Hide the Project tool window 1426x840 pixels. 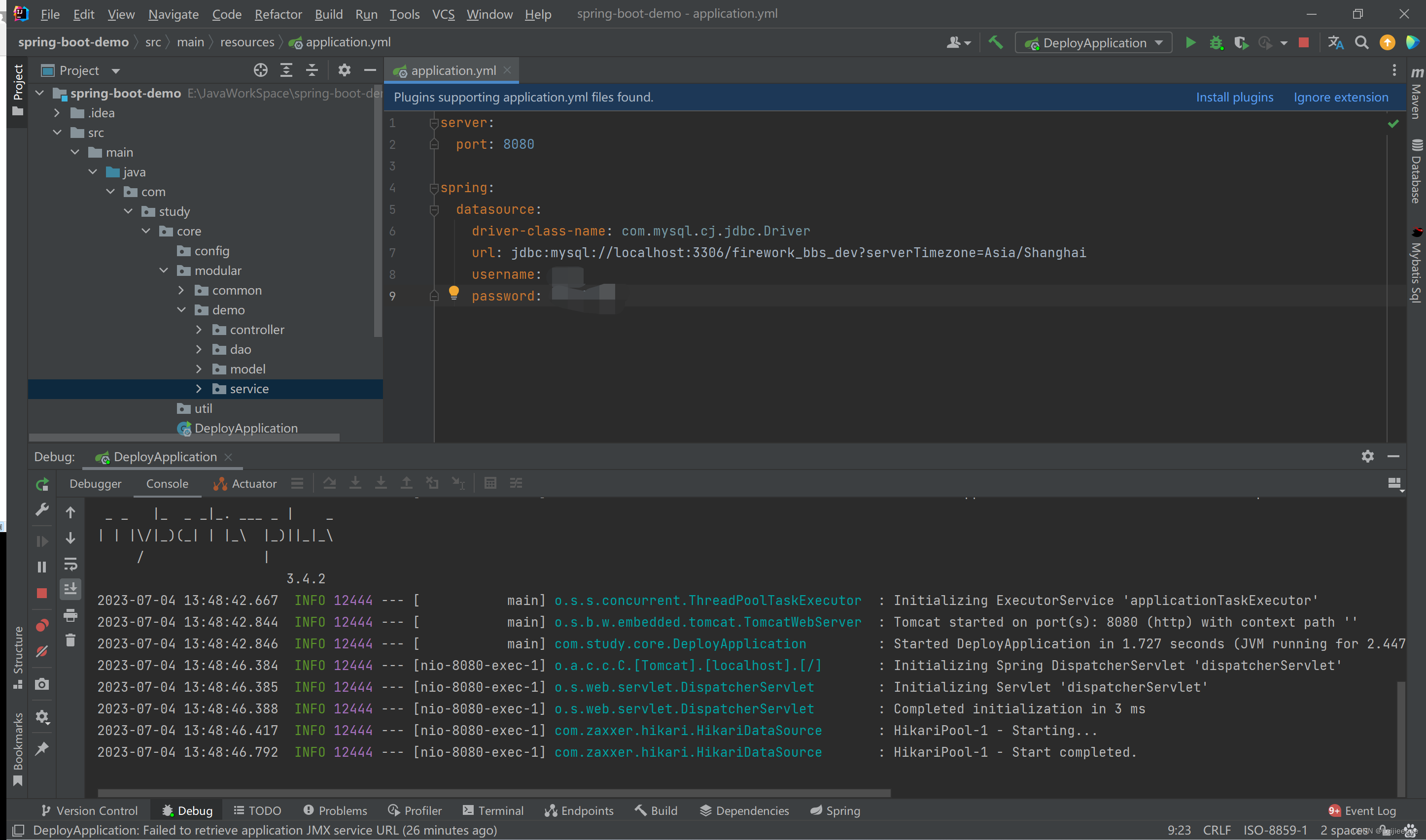(x=370, y=70)
